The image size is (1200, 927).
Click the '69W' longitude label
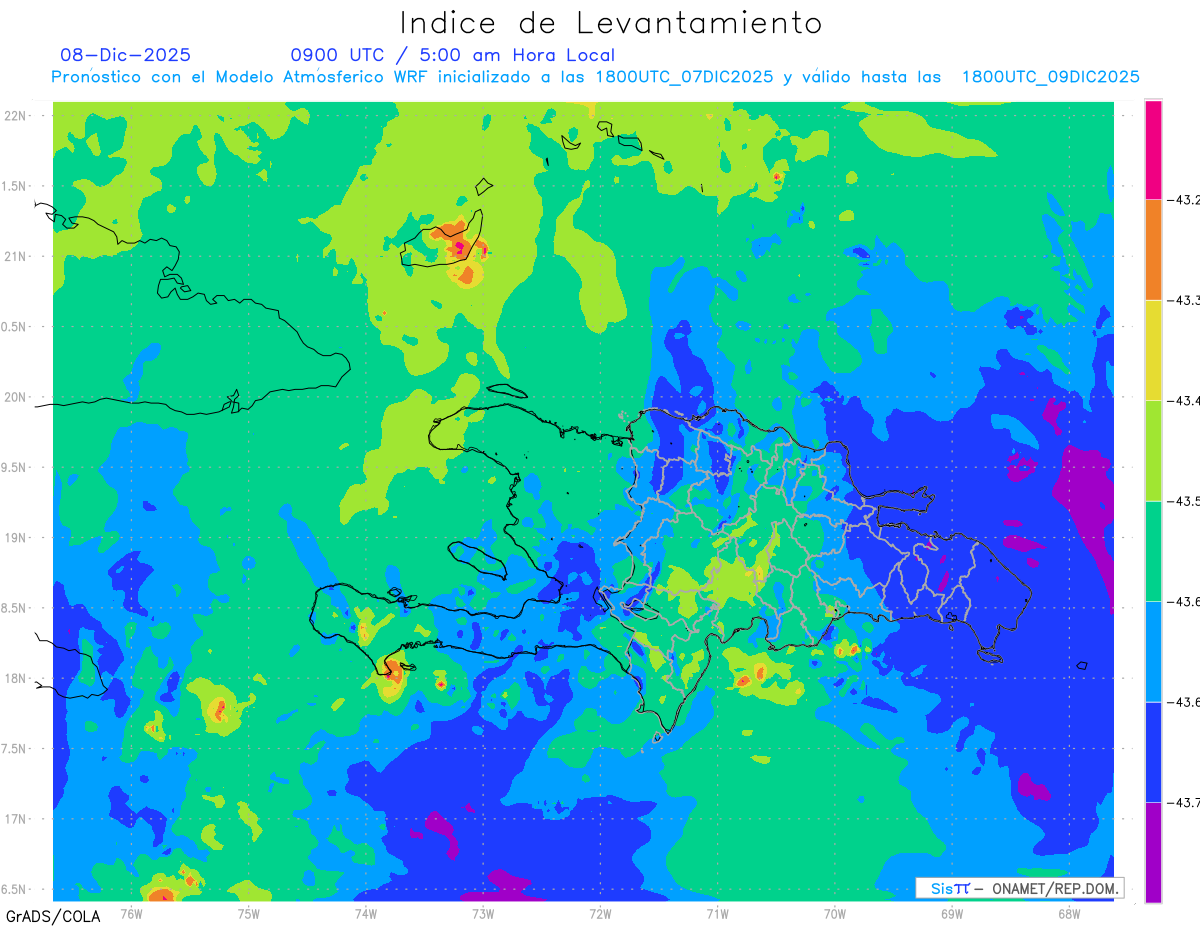[x=952, y=913]
